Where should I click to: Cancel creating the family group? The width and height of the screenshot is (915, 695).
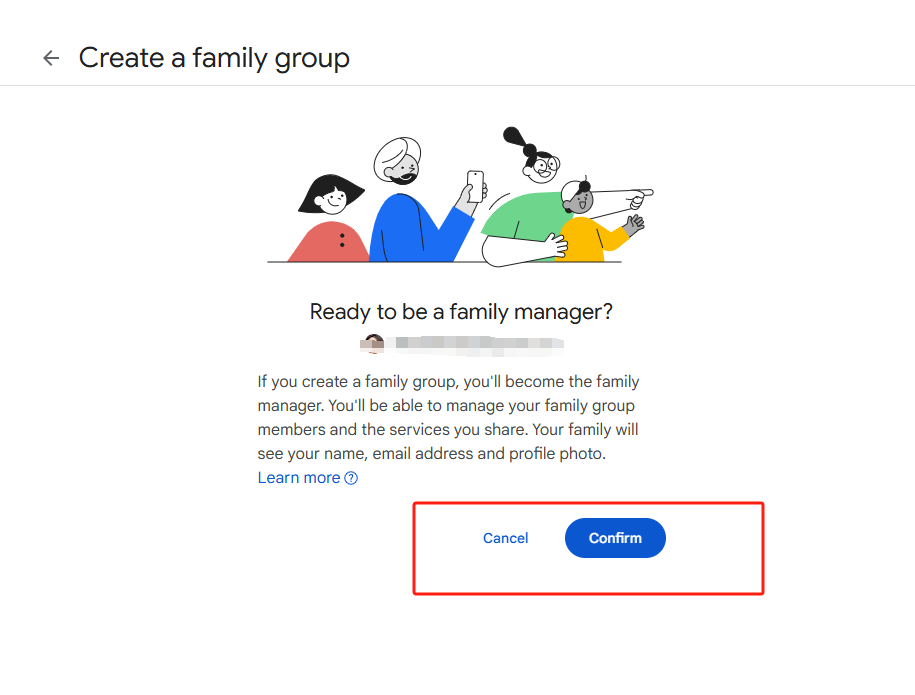pyautogui.click(x=505, y=538)
